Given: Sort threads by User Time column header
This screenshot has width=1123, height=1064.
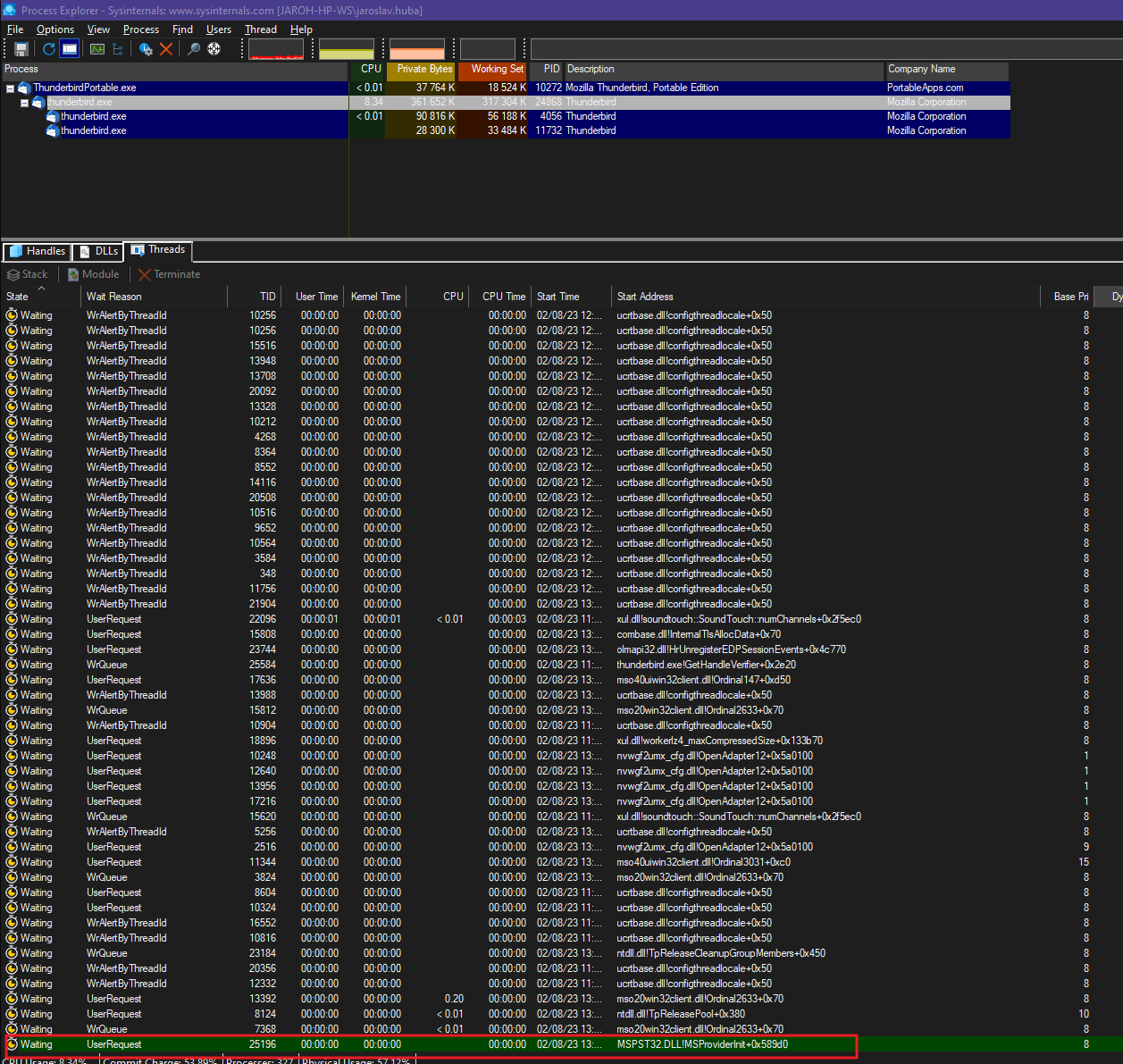Looking at the screenshot, I should click(313, 297).
